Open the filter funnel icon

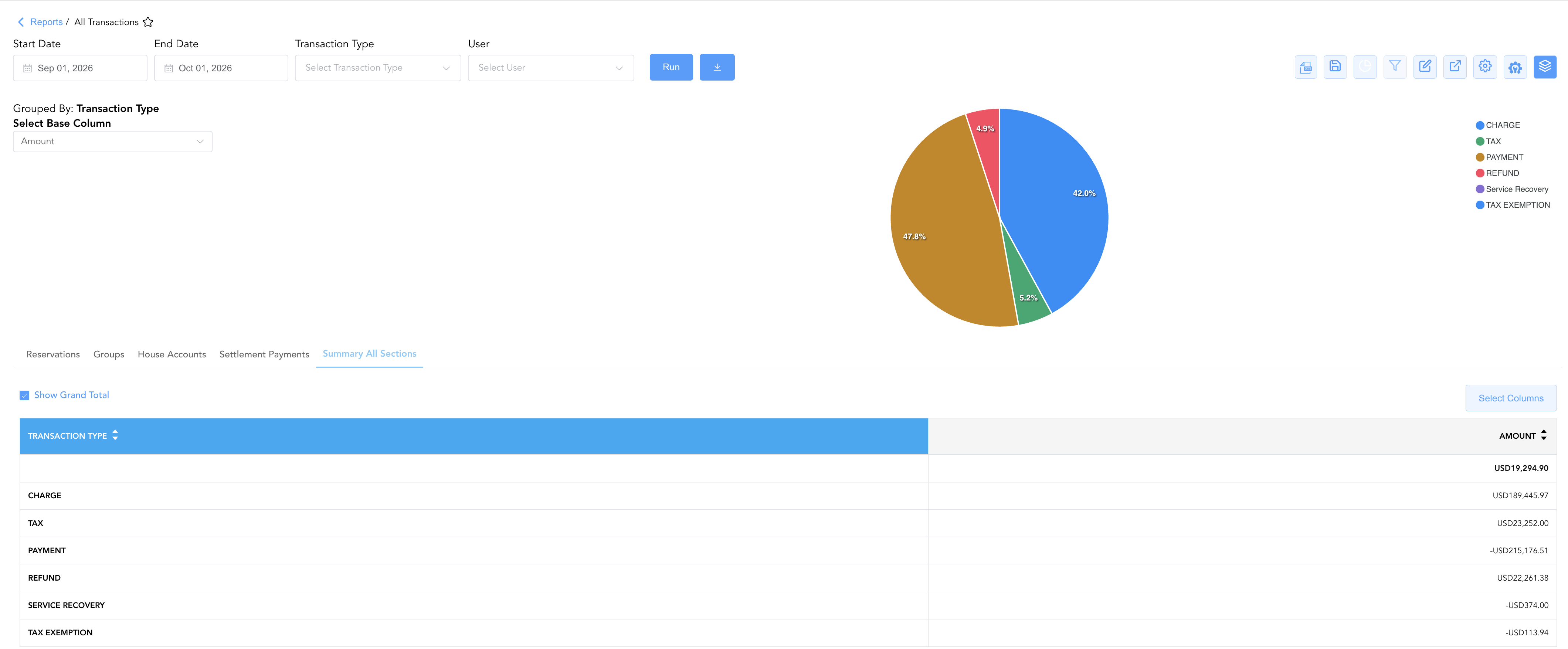click(1395, 67)
